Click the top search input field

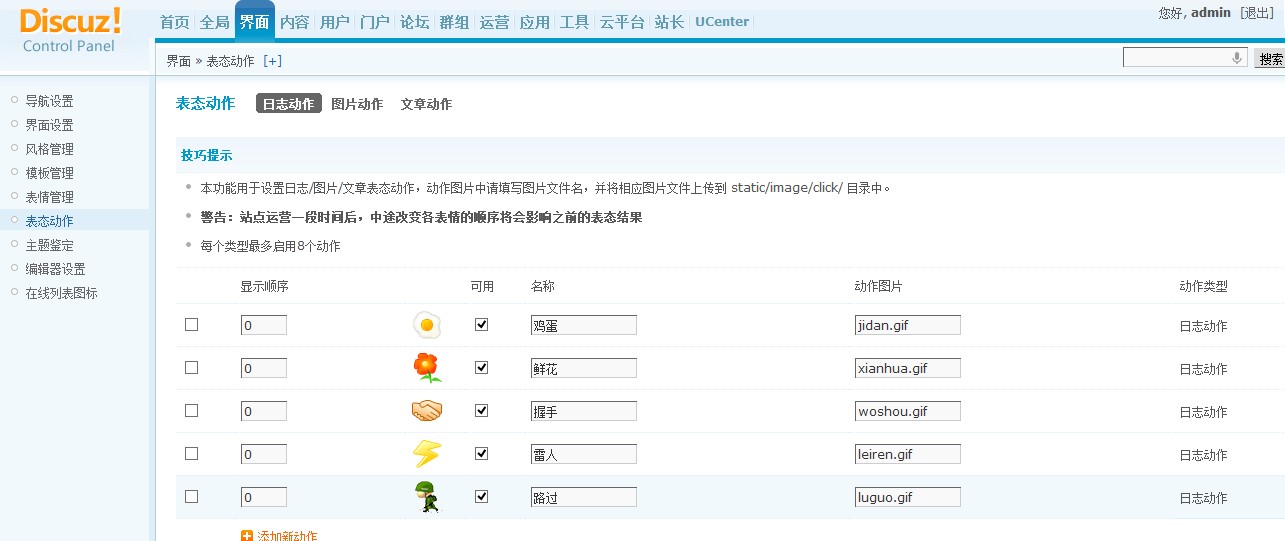point(1185,58)
